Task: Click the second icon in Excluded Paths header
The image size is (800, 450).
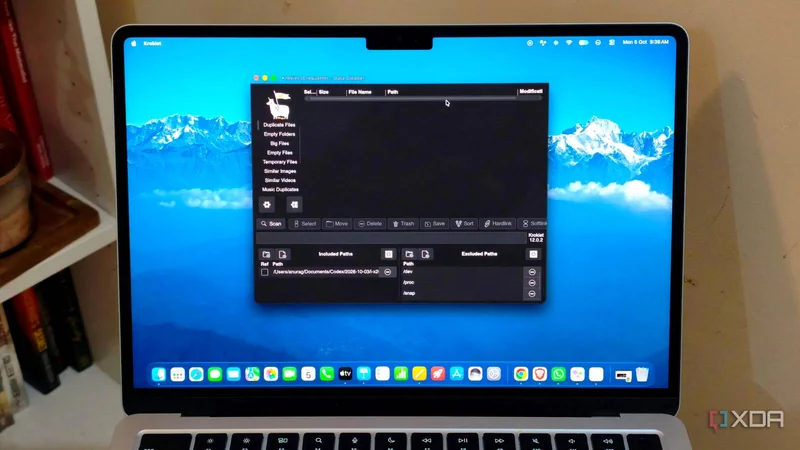Action: [x=426, y=254]
